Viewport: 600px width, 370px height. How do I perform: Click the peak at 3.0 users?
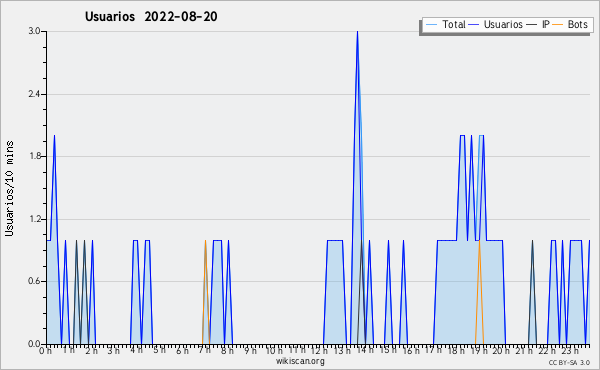(x=357, y=32)
